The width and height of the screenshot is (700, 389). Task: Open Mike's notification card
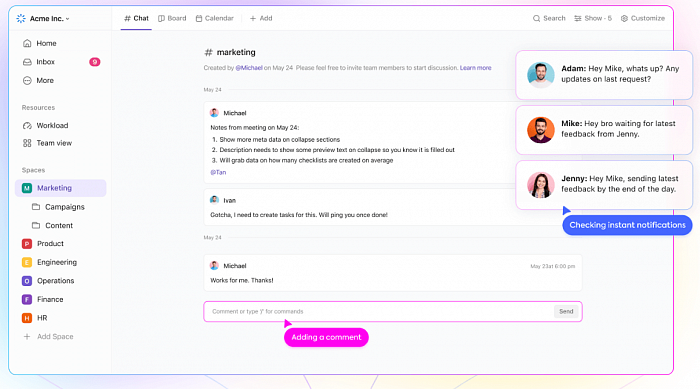click(x=604, y=130)
